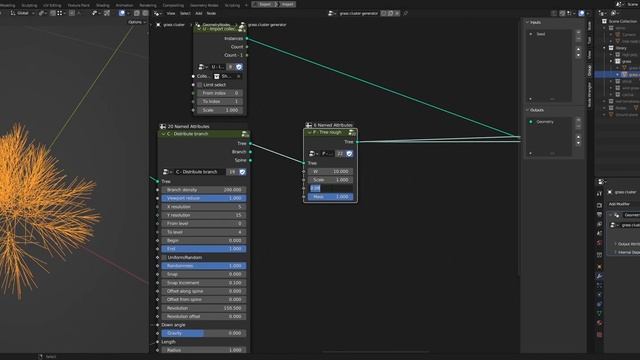Move the Seed input up in the list
Screen dimensions: 640x360
pyautogui.click(x=578, y=50)
